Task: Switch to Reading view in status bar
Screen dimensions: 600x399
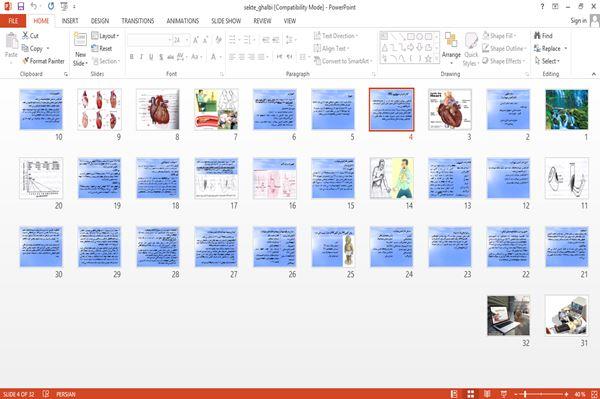Action: point(487,394)
